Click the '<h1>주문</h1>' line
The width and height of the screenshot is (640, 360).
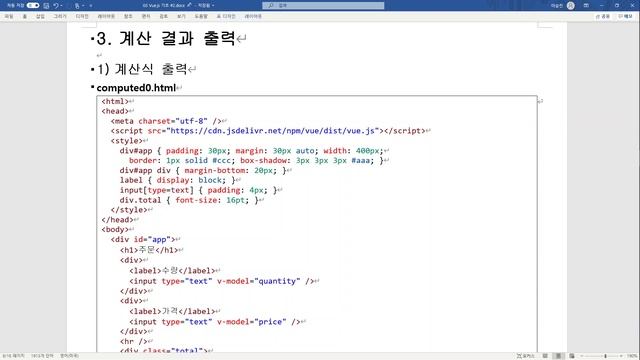(x=149, y=250)
